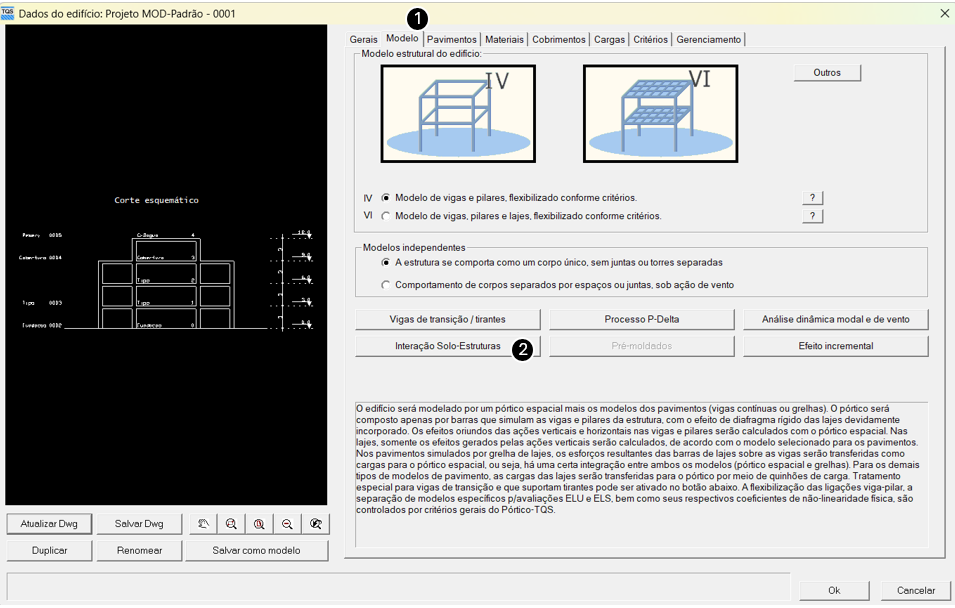
Task: Click the Efeito incremental button
Action: point(836,346)
